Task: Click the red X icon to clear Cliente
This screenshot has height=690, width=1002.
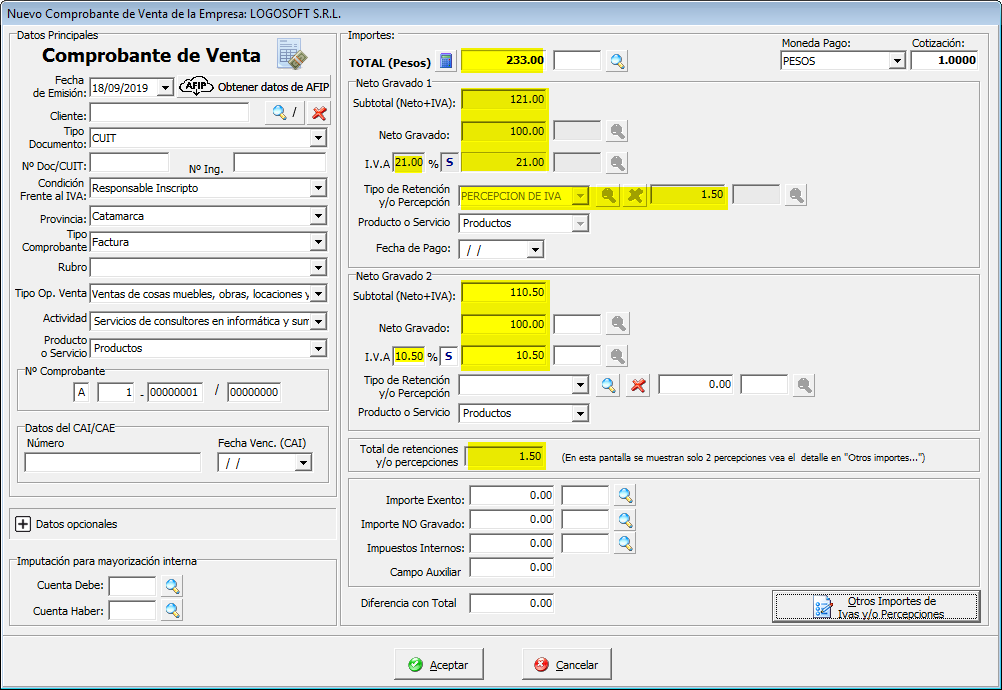Action: point(319,113)
